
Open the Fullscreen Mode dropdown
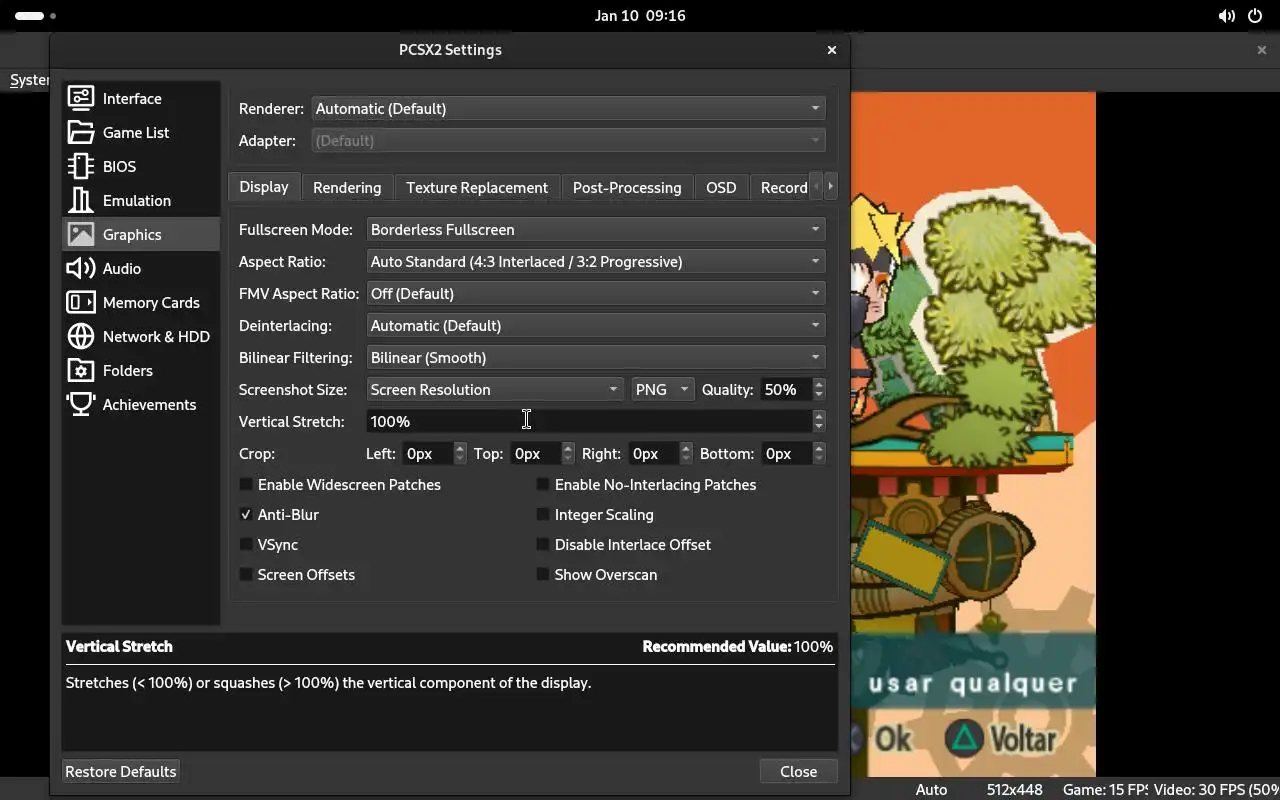(x=596, y=229)
